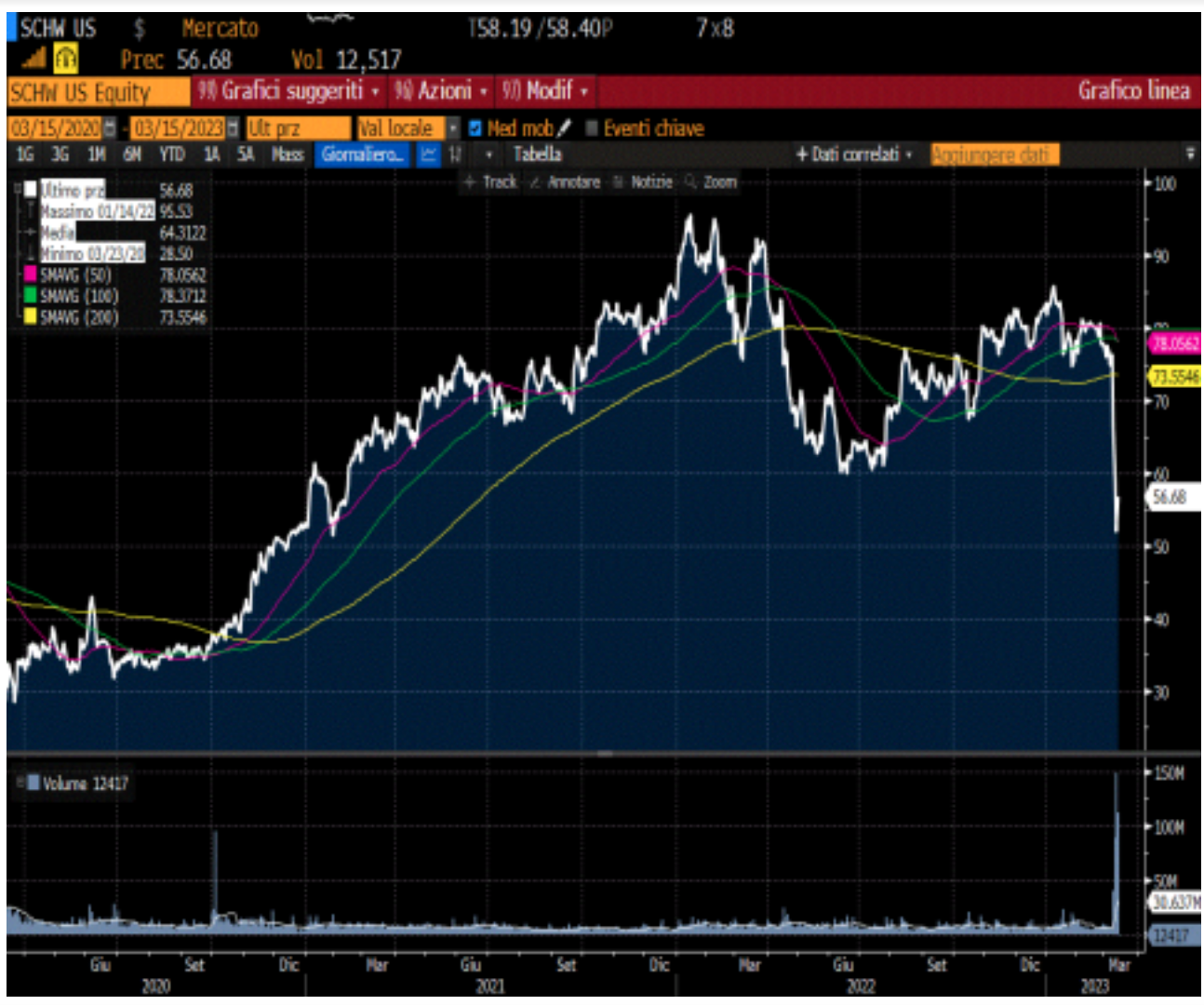
Task: Click the Zoom magnifier tool
Action: tap(711, 182)
